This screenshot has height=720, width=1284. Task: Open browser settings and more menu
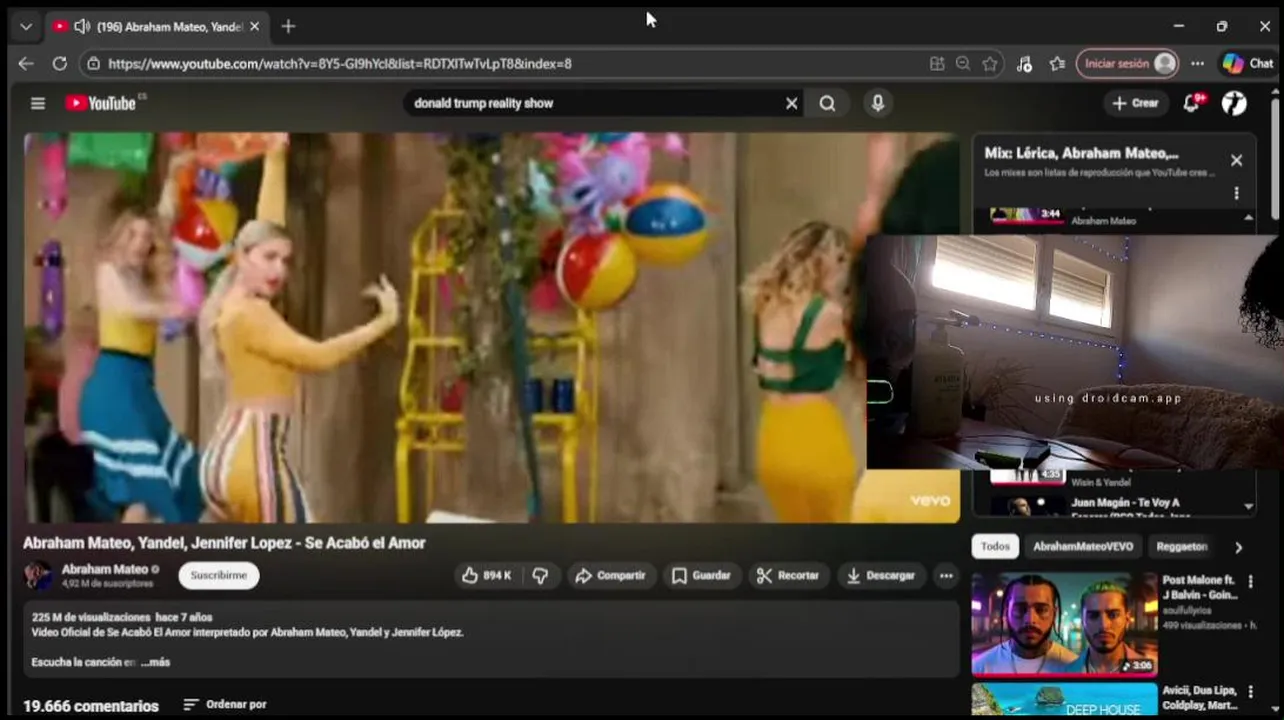coord(1197,63)
